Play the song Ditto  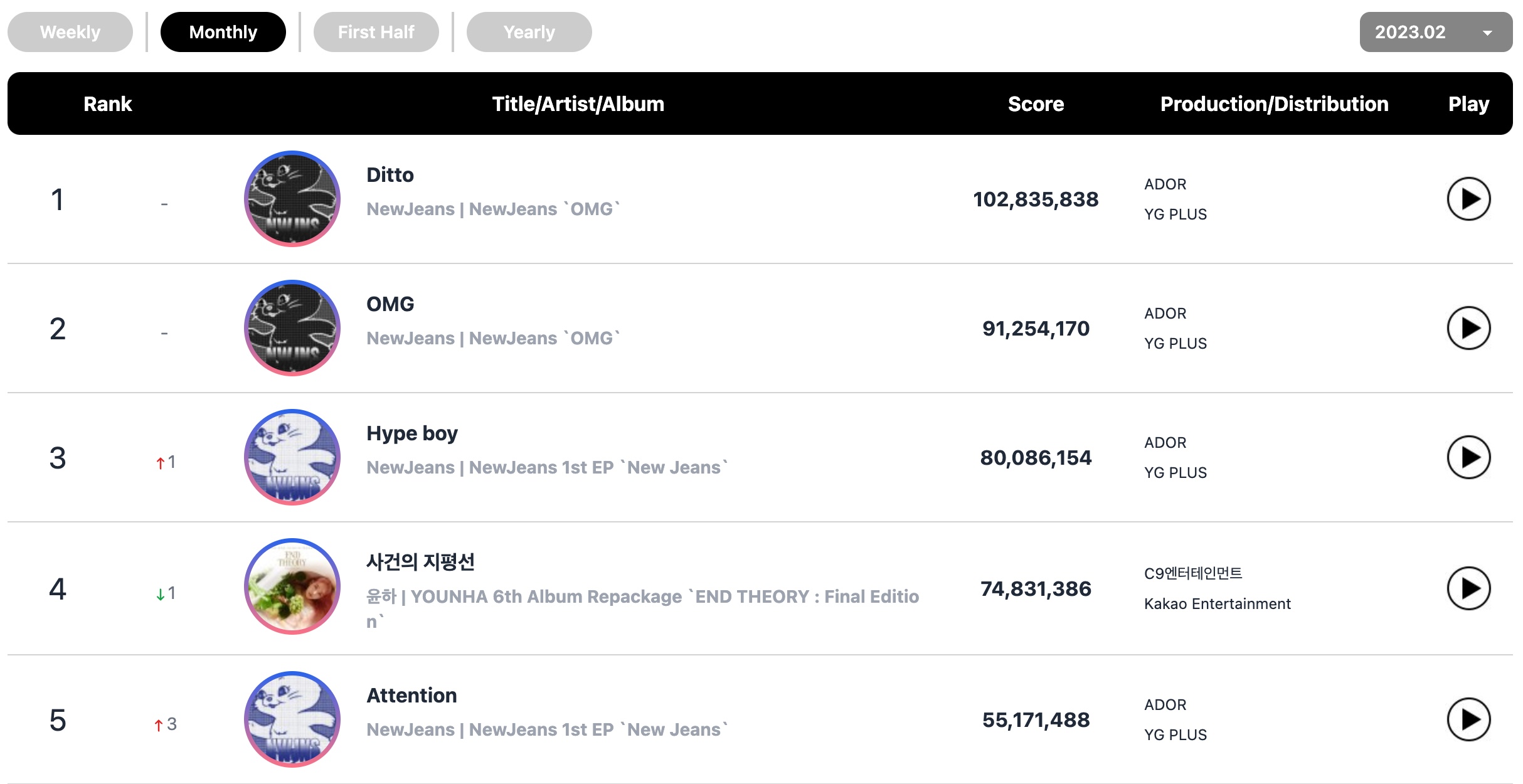click(1468, 199)
